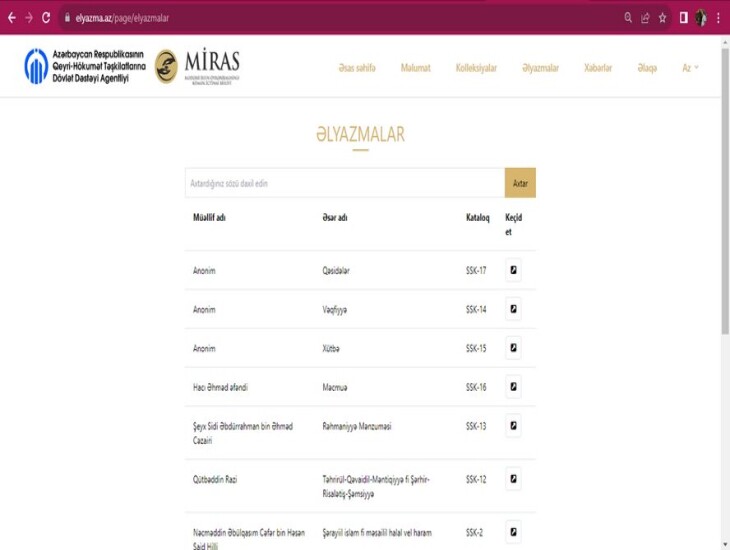Open the SSK-15 Xütbə manuscript link icon
The image size is (730, 550).
click(513, 348)
